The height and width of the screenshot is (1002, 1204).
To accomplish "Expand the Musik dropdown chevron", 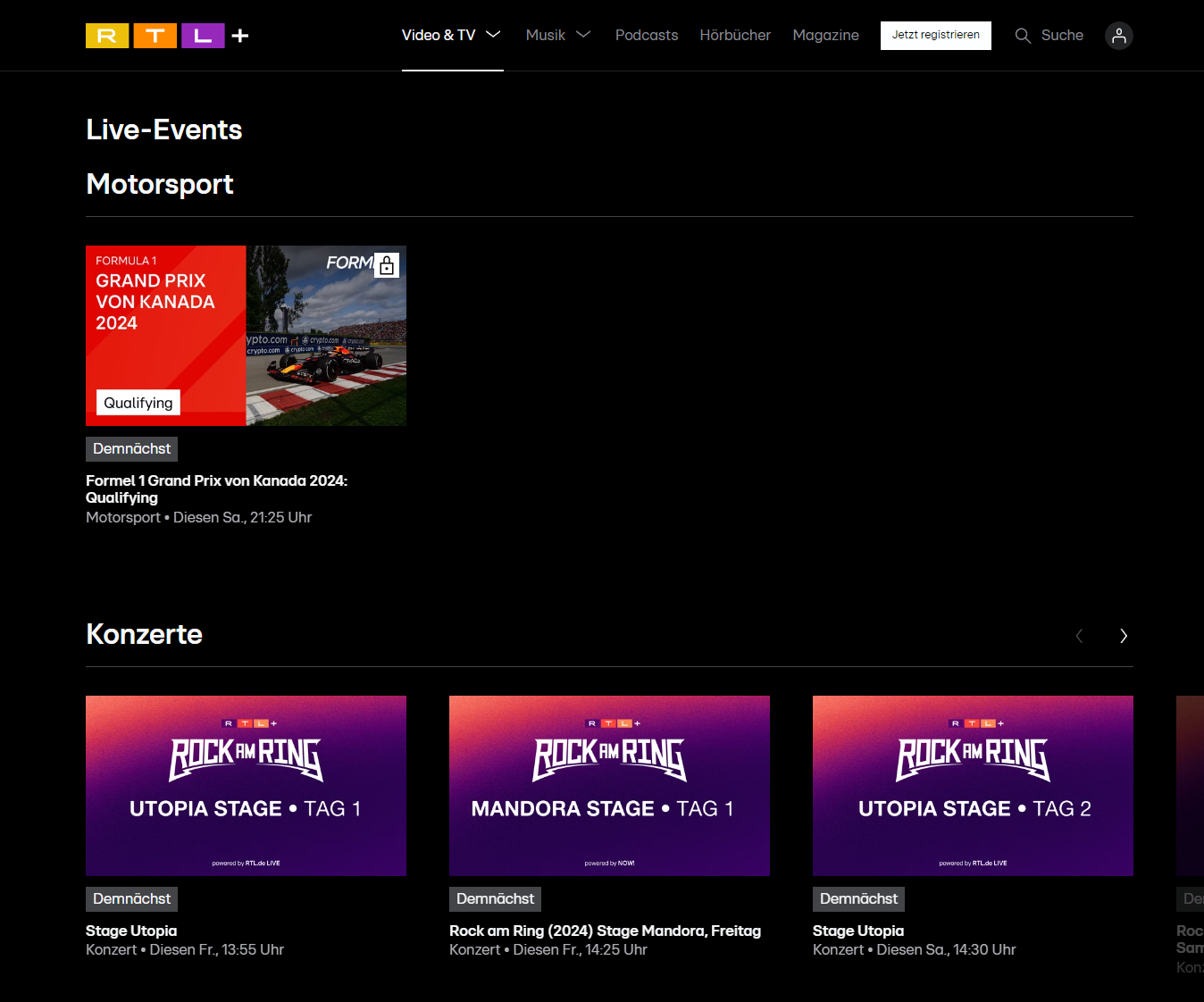I will click(x=583, y=35).
